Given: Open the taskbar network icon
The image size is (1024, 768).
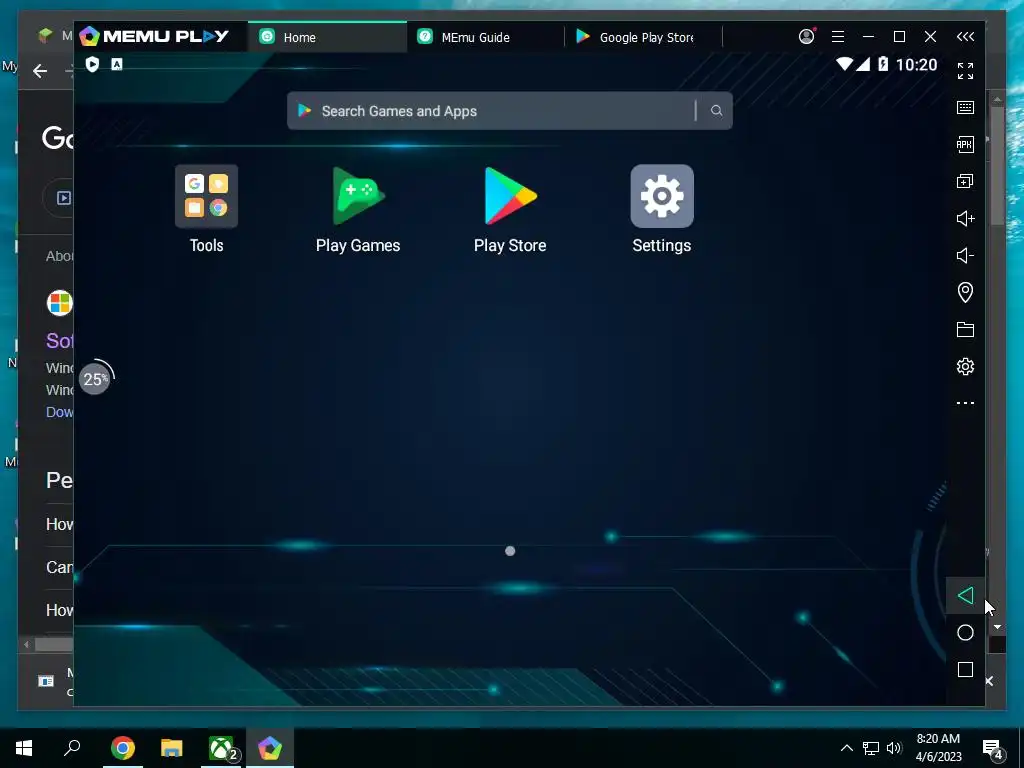Looking at the screenshot, I should (x=871, y=748).
